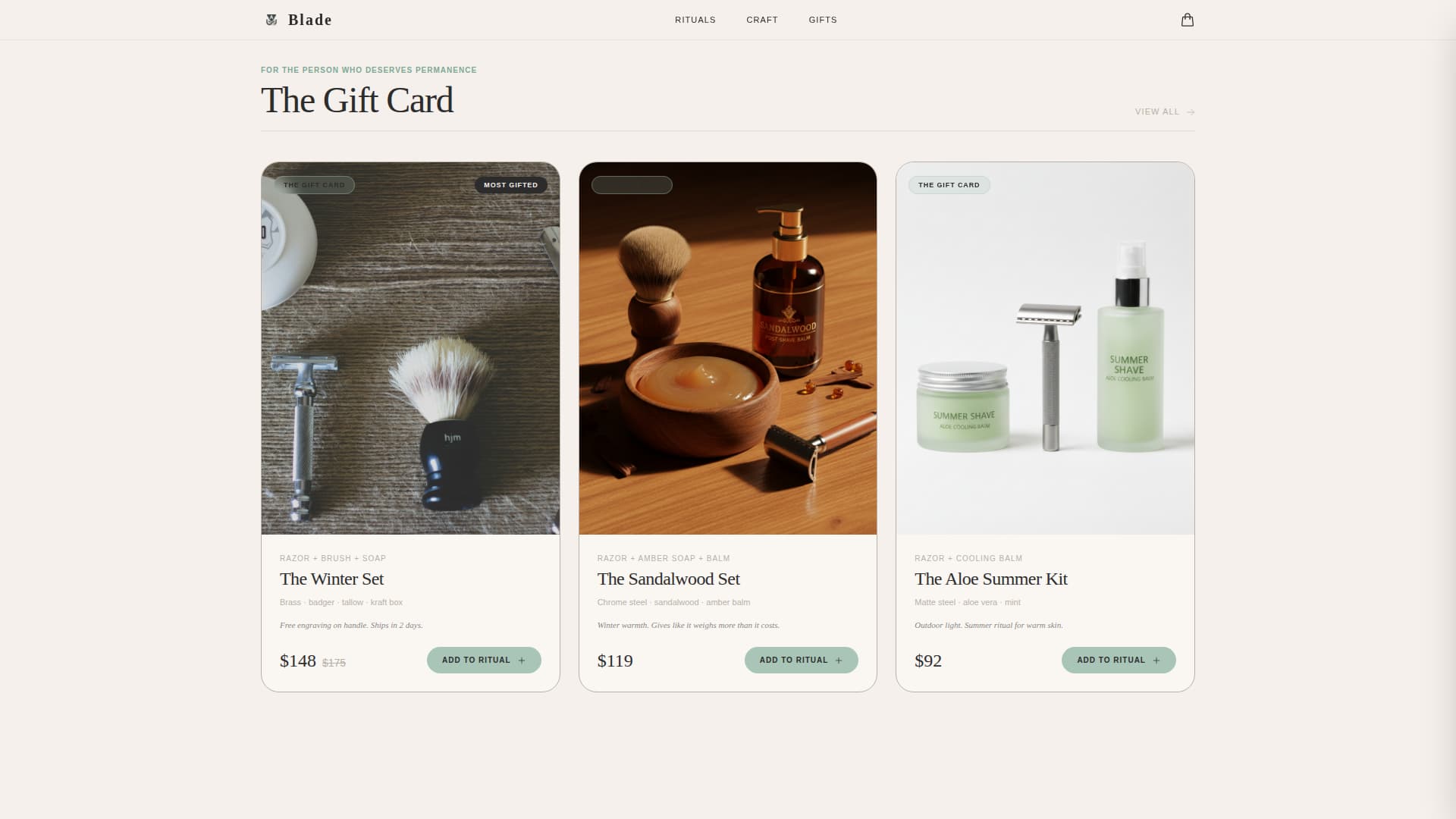Click the Blade razor logo icon

pyautogui.click(x=272, y=20)
